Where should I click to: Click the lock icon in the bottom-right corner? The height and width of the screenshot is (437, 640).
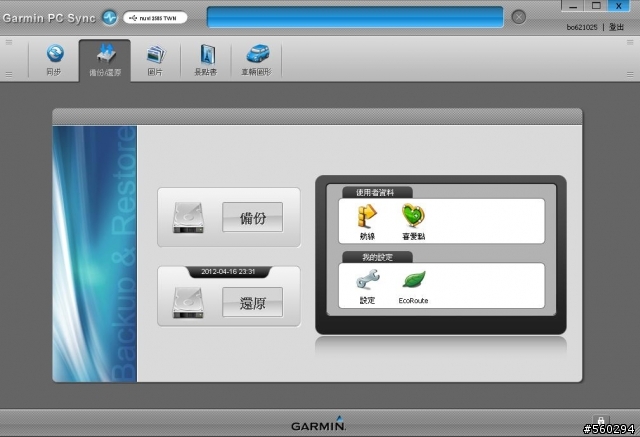(x=600, y=421)
